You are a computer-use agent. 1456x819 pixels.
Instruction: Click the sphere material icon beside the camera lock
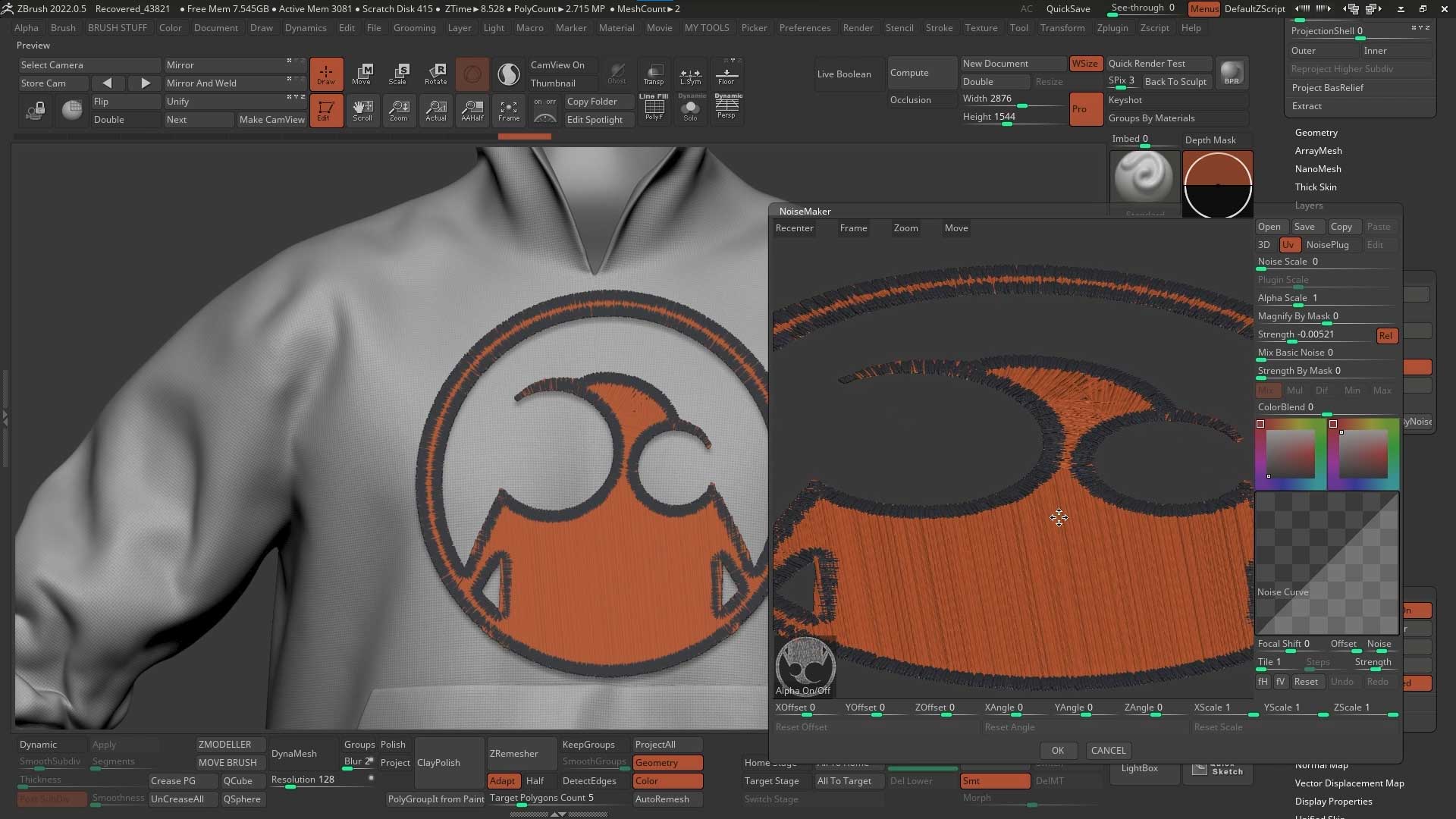click(x=72, y=111)
